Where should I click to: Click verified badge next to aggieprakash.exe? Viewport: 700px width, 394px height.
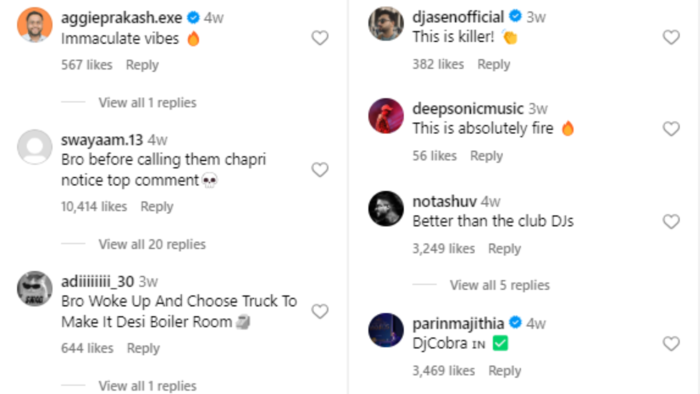(x=193, y=17)
